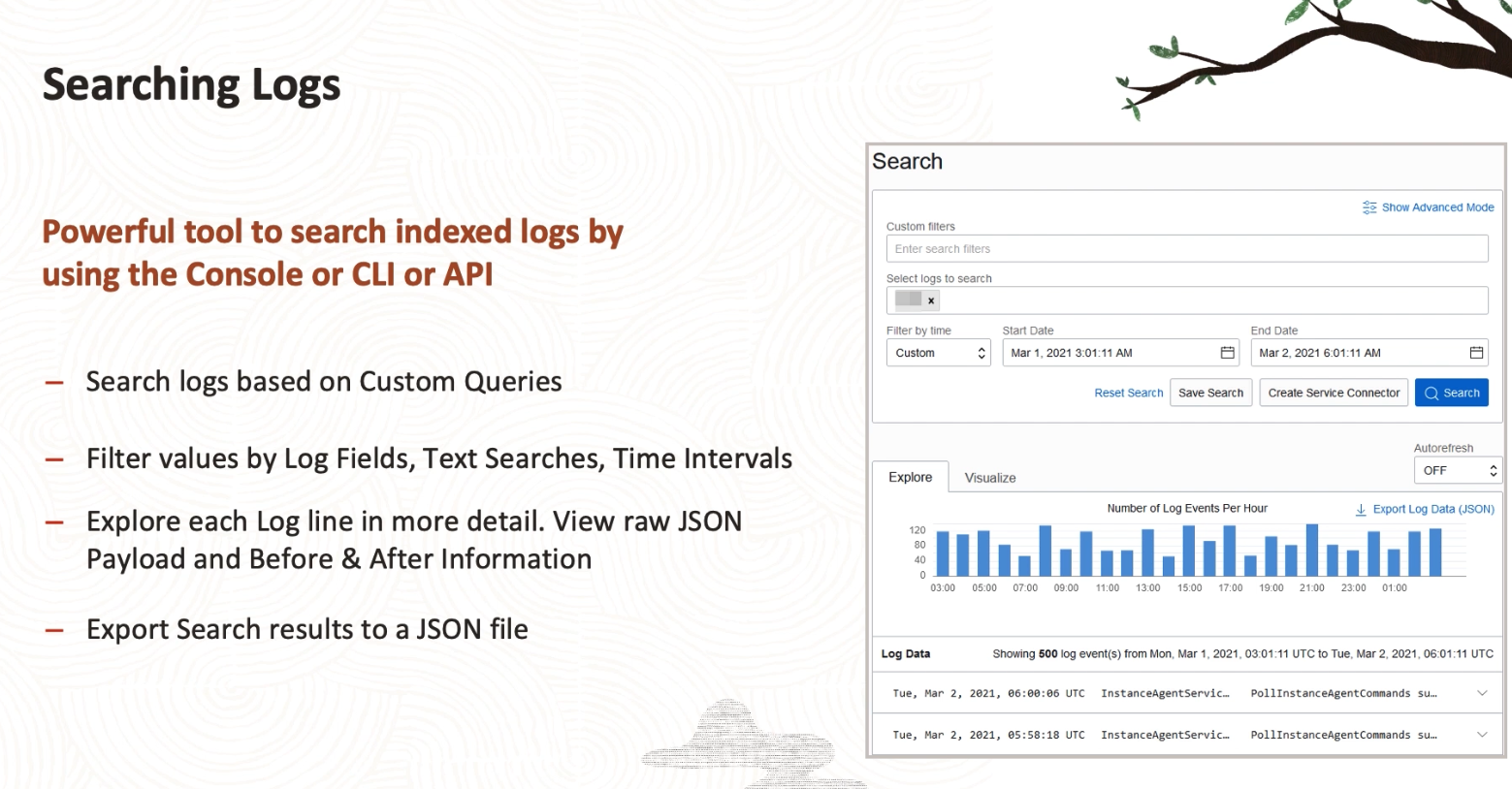Viewport: 1512px width, 789px height.
Task: Click the magnifier icon in Search button
Action: pyautogui.click(x=1431, y=394)
